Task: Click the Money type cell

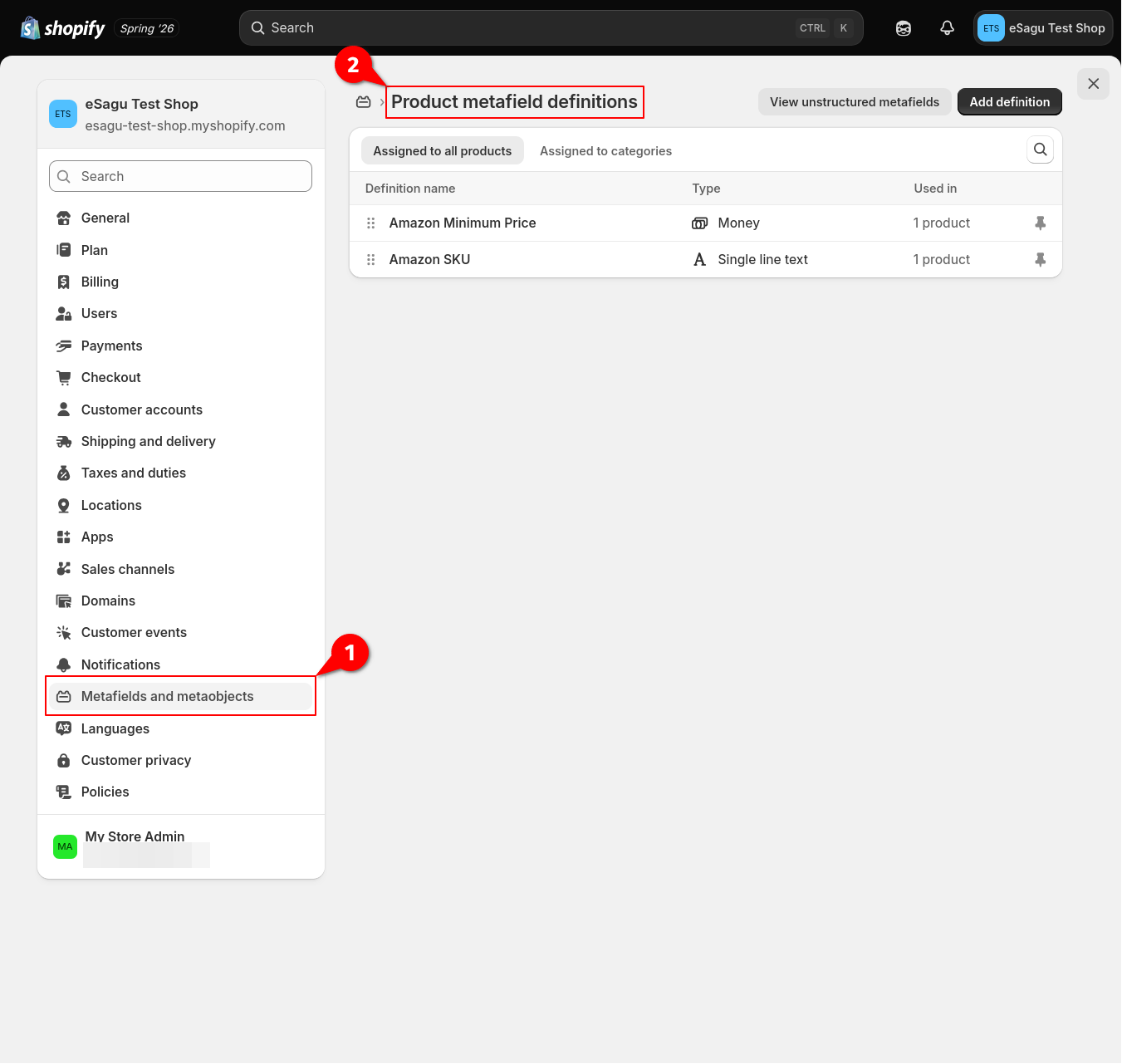Action: coord(726,223)
